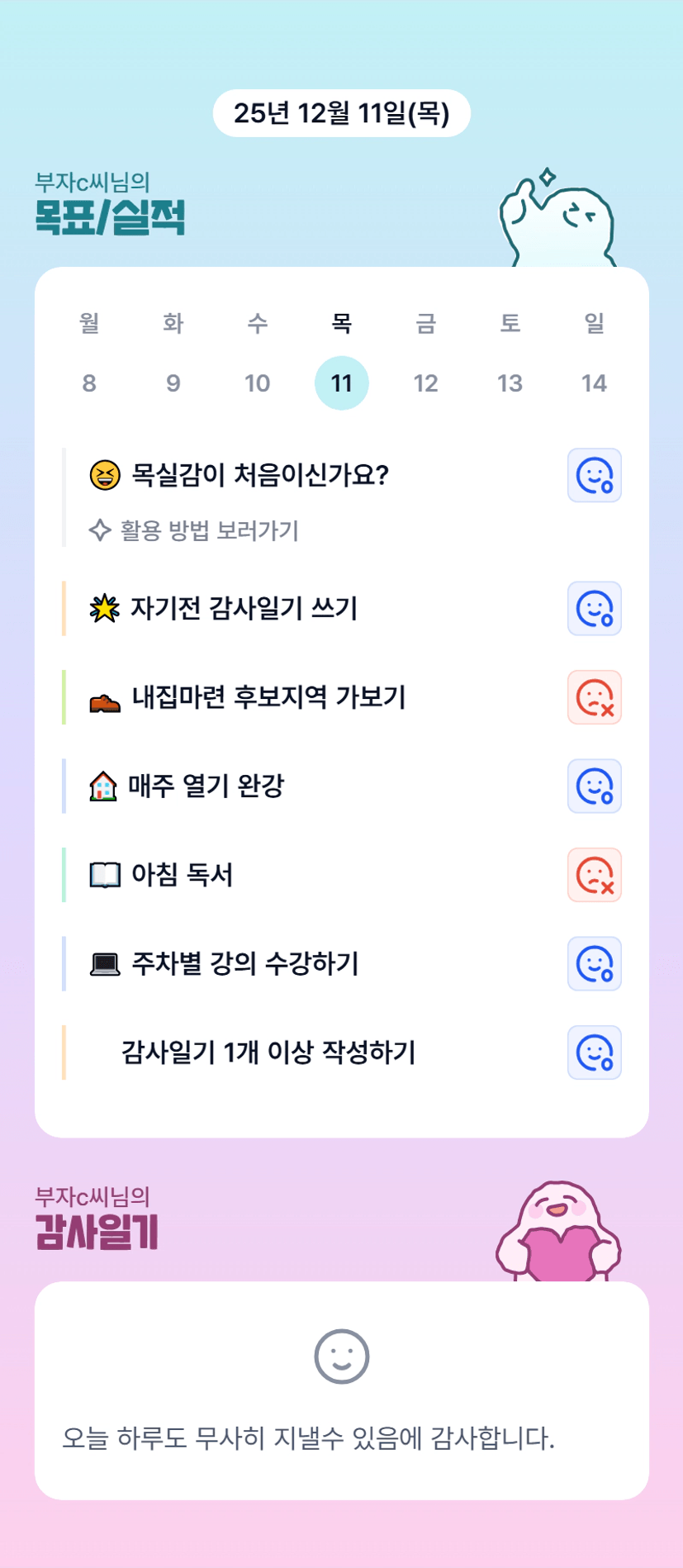Click the open book icon
The width and height of the screenshot is (683, 1568).
[105, 875]
